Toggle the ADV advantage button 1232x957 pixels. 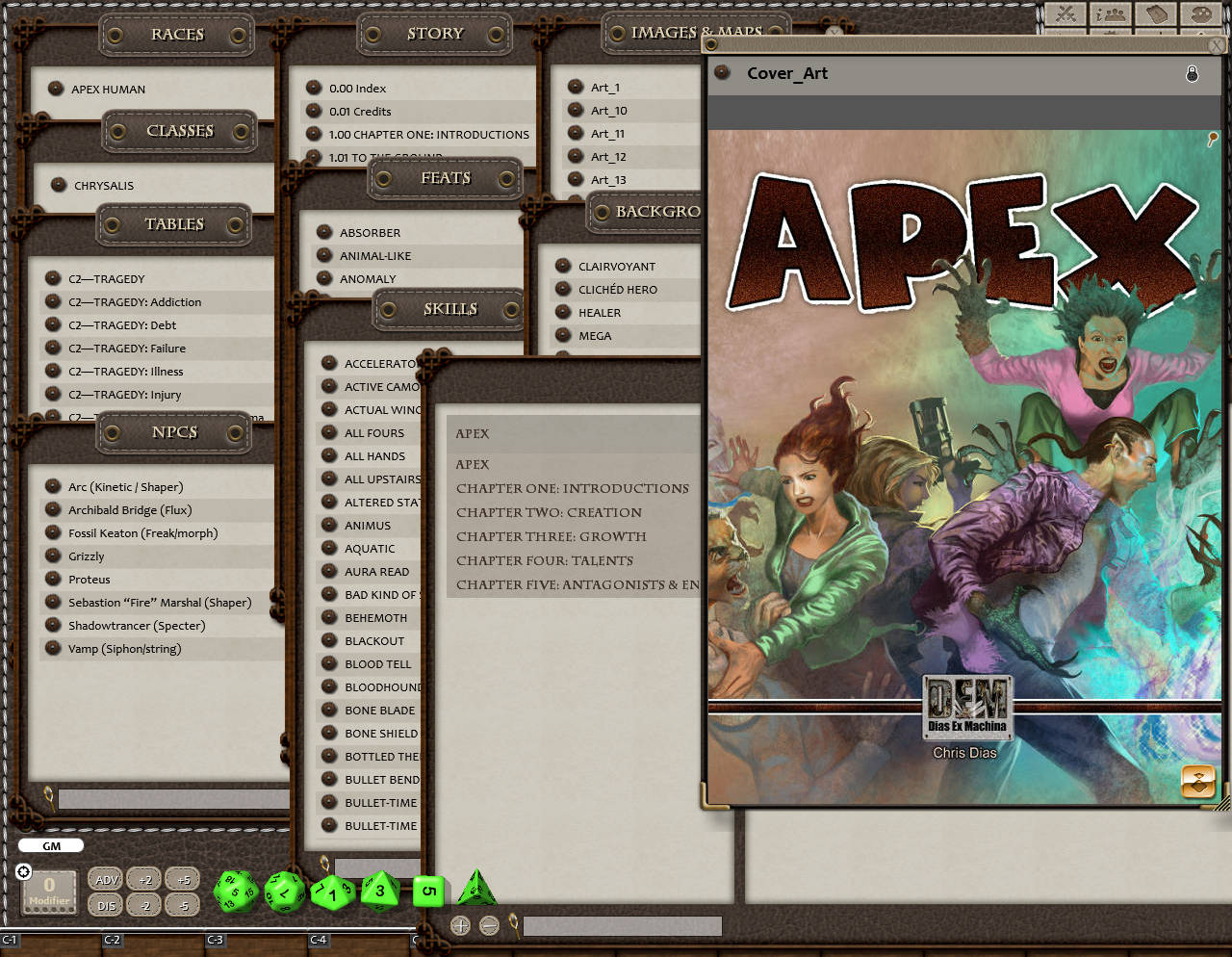[104, 879]
